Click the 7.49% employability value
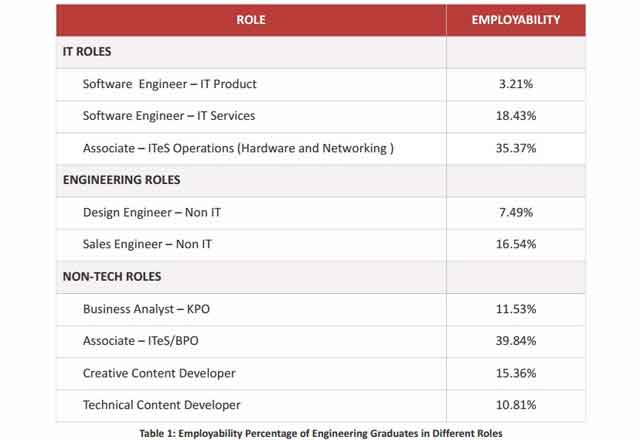 (517, 212)
